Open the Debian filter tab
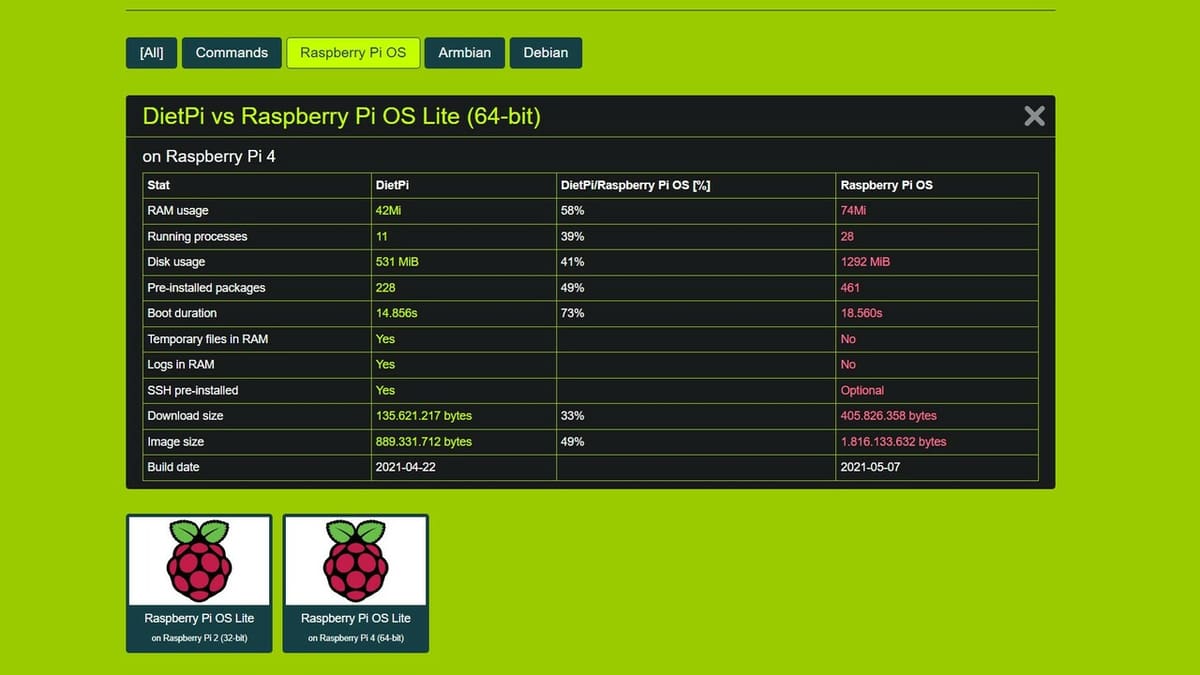The image size is (1200, 675). tap(546, 53)
